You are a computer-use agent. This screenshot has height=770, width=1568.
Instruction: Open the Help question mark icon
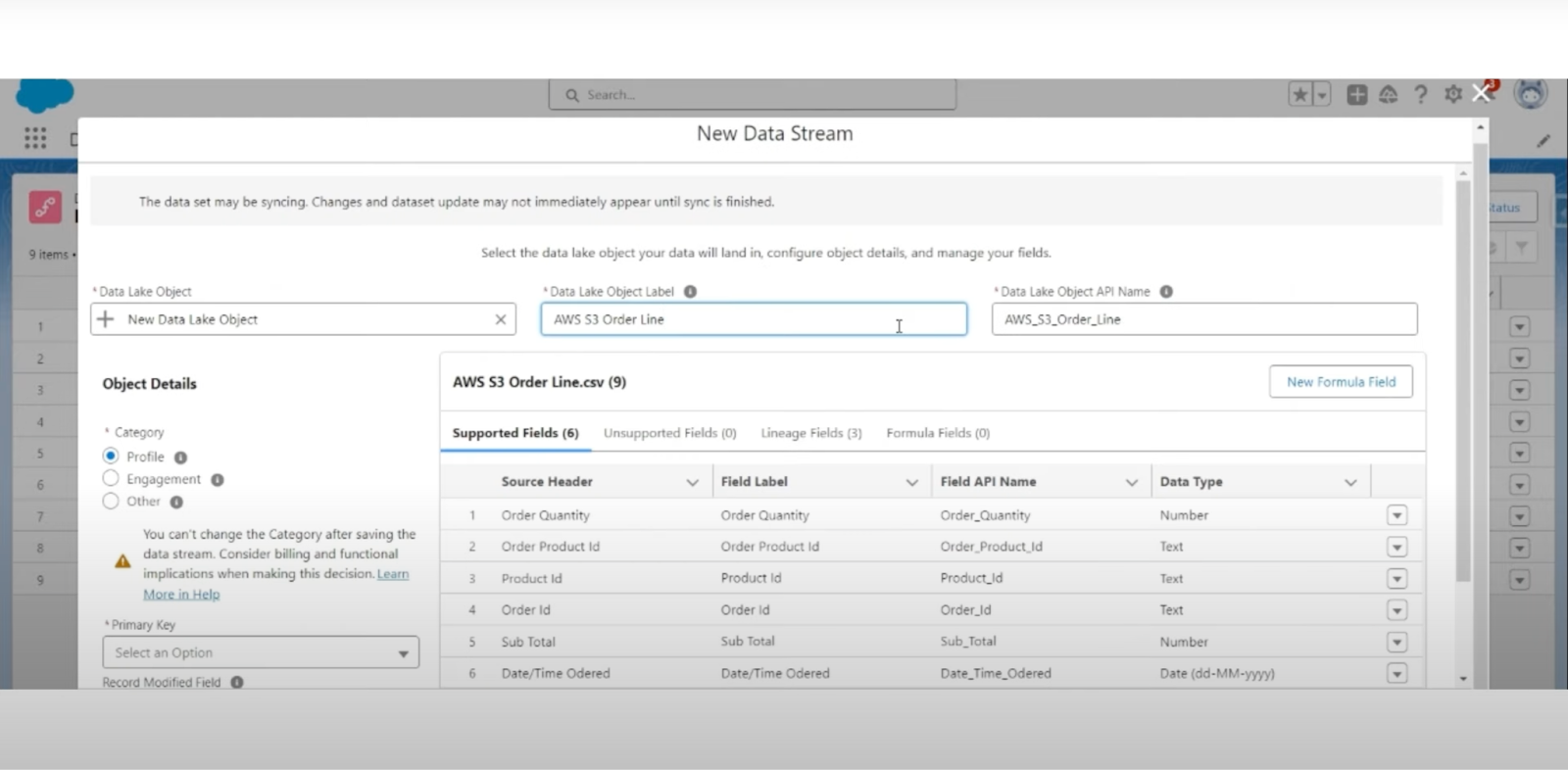pos(1420,95)
